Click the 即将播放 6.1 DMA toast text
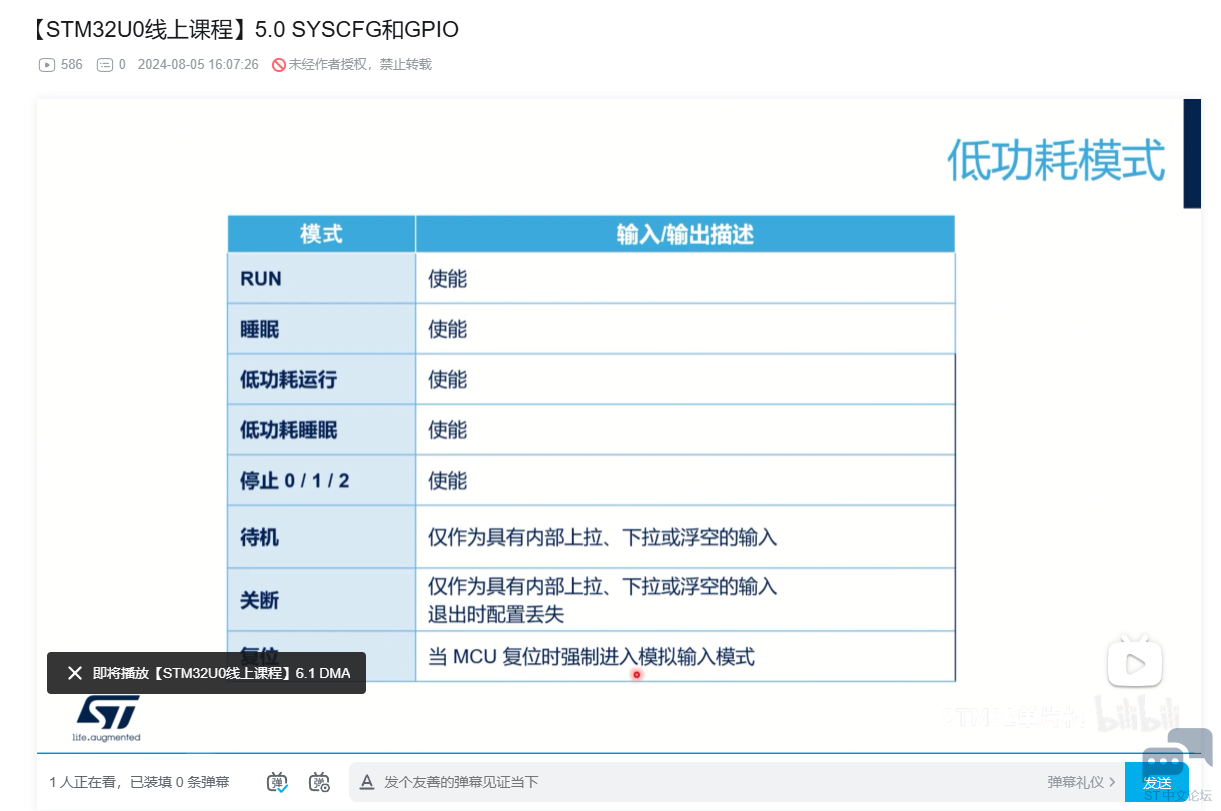Screen dimensions: 1221x811 [222, 673]
